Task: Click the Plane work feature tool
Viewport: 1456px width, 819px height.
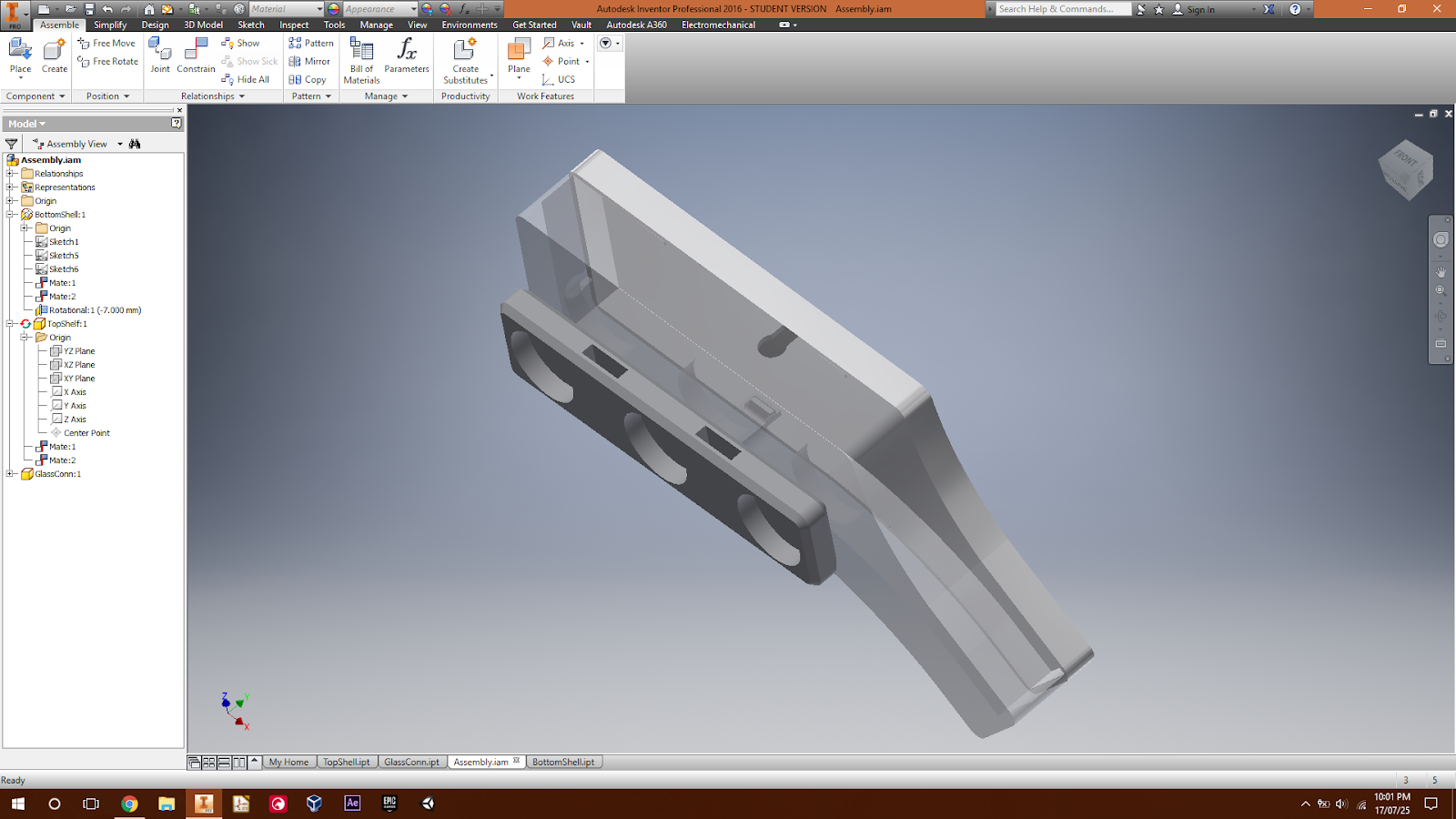Action: (519, 58)
